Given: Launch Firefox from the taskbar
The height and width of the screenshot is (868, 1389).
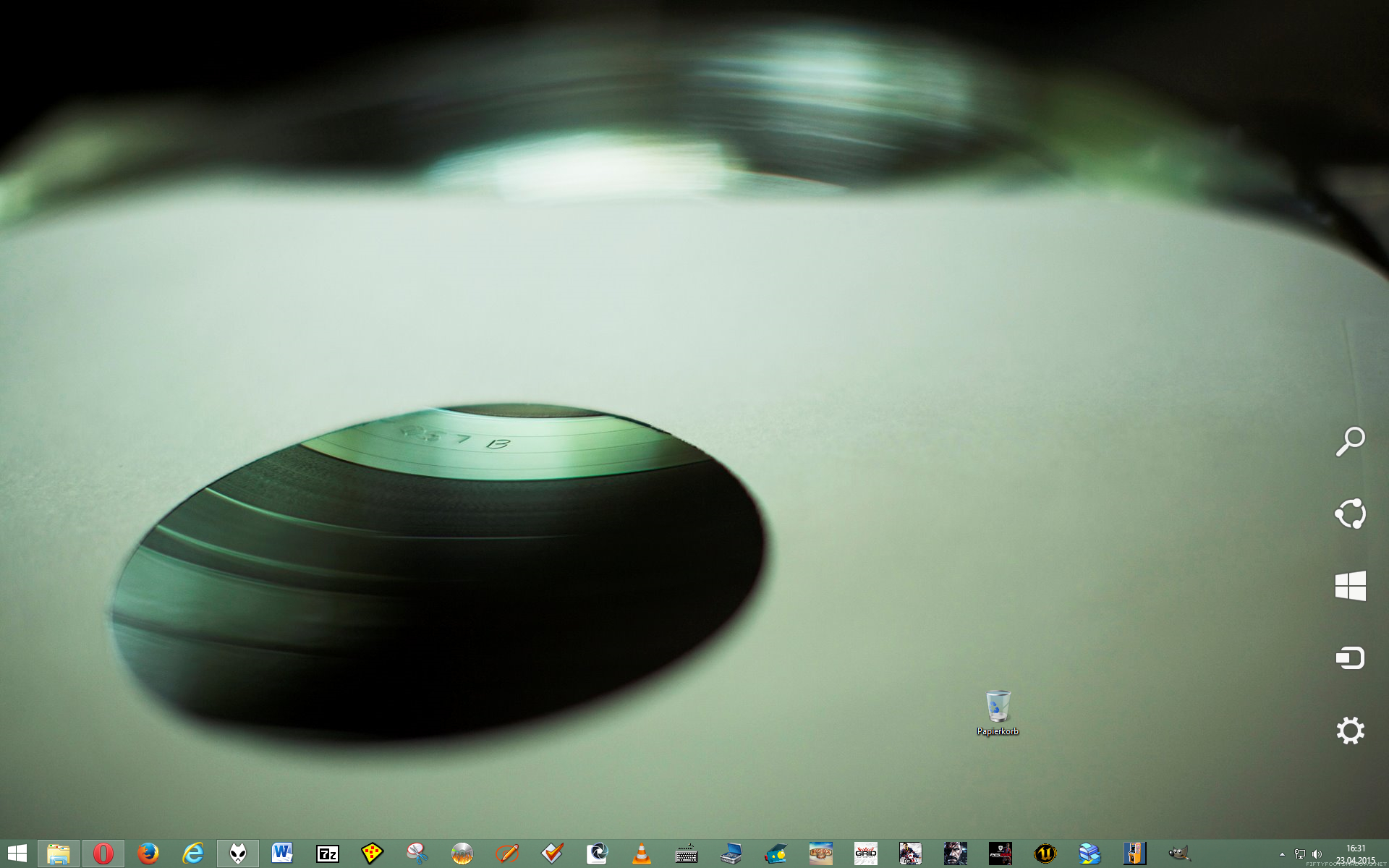Looking at the screenshot, I should tap(148, 854).
